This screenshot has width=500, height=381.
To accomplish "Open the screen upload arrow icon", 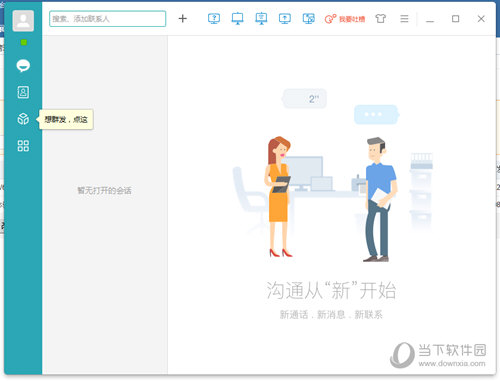I will click(x=285, y=18).
